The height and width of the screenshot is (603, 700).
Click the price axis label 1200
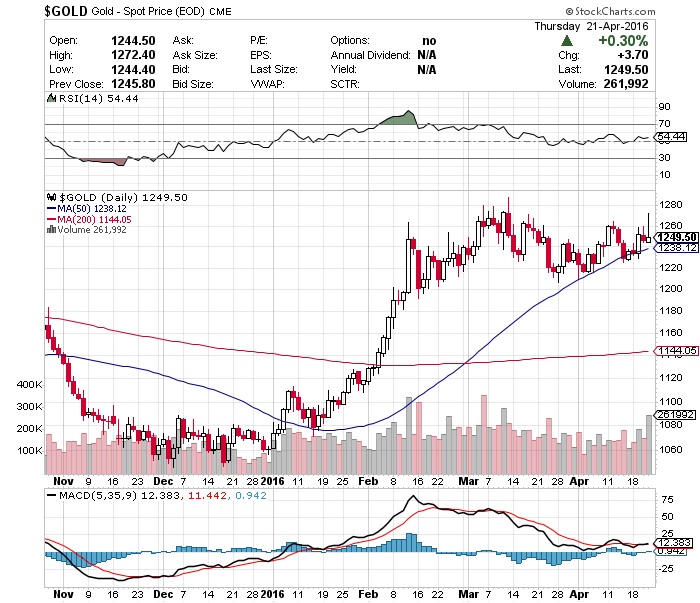[671, 289]
